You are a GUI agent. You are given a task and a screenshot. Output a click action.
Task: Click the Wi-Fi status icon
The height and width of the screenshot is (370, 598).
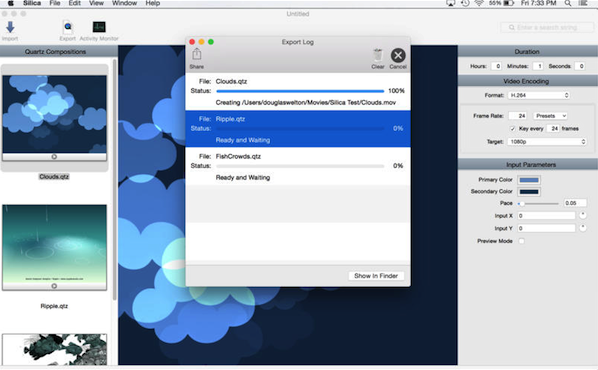point(479,3)
